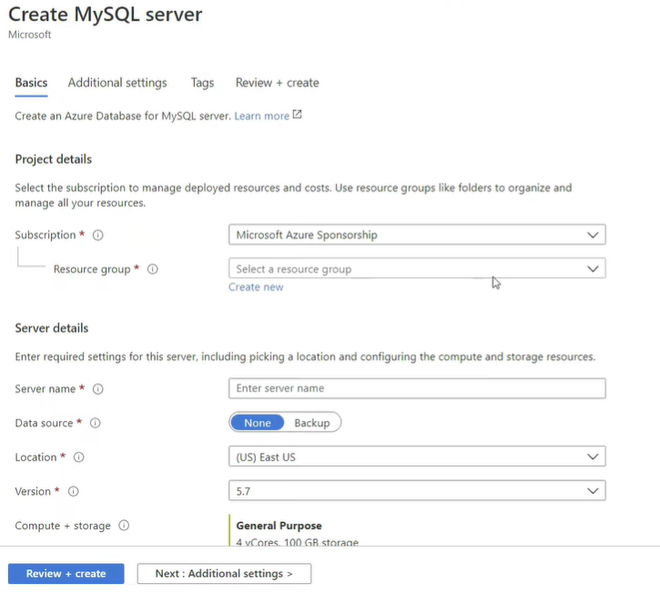The width and height of the screenshot is (660, 594).
Task: Select None as the data source
Action: click(x=257, y=423)
